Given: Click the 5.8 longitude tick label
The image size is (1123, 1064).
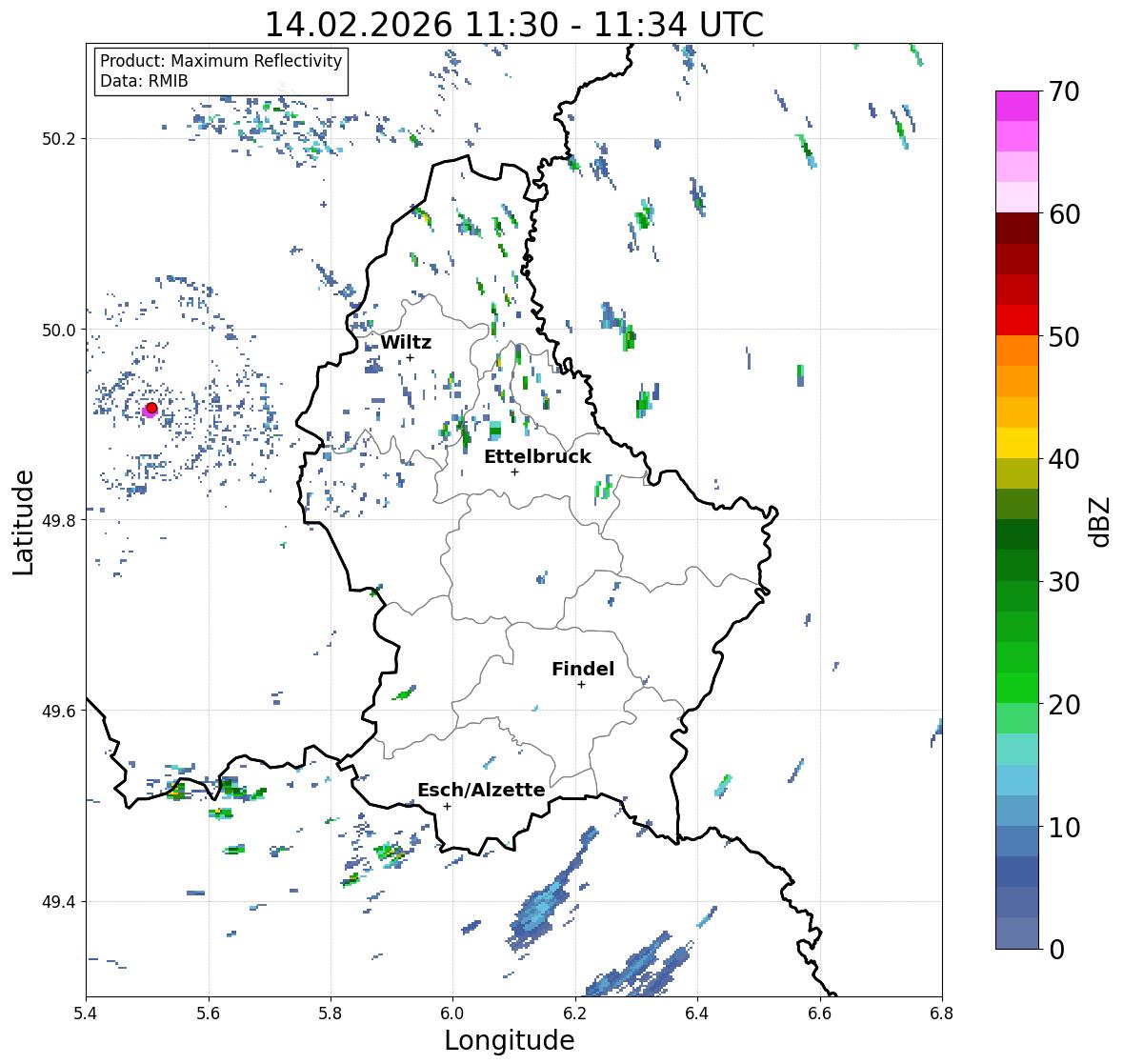Looking at the screenshot, I should (331, 1013).
